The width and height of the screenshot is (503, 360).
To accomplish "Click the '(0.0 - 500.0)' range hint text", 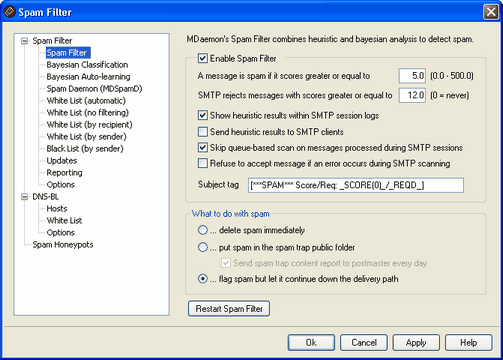I will (452, 76).
